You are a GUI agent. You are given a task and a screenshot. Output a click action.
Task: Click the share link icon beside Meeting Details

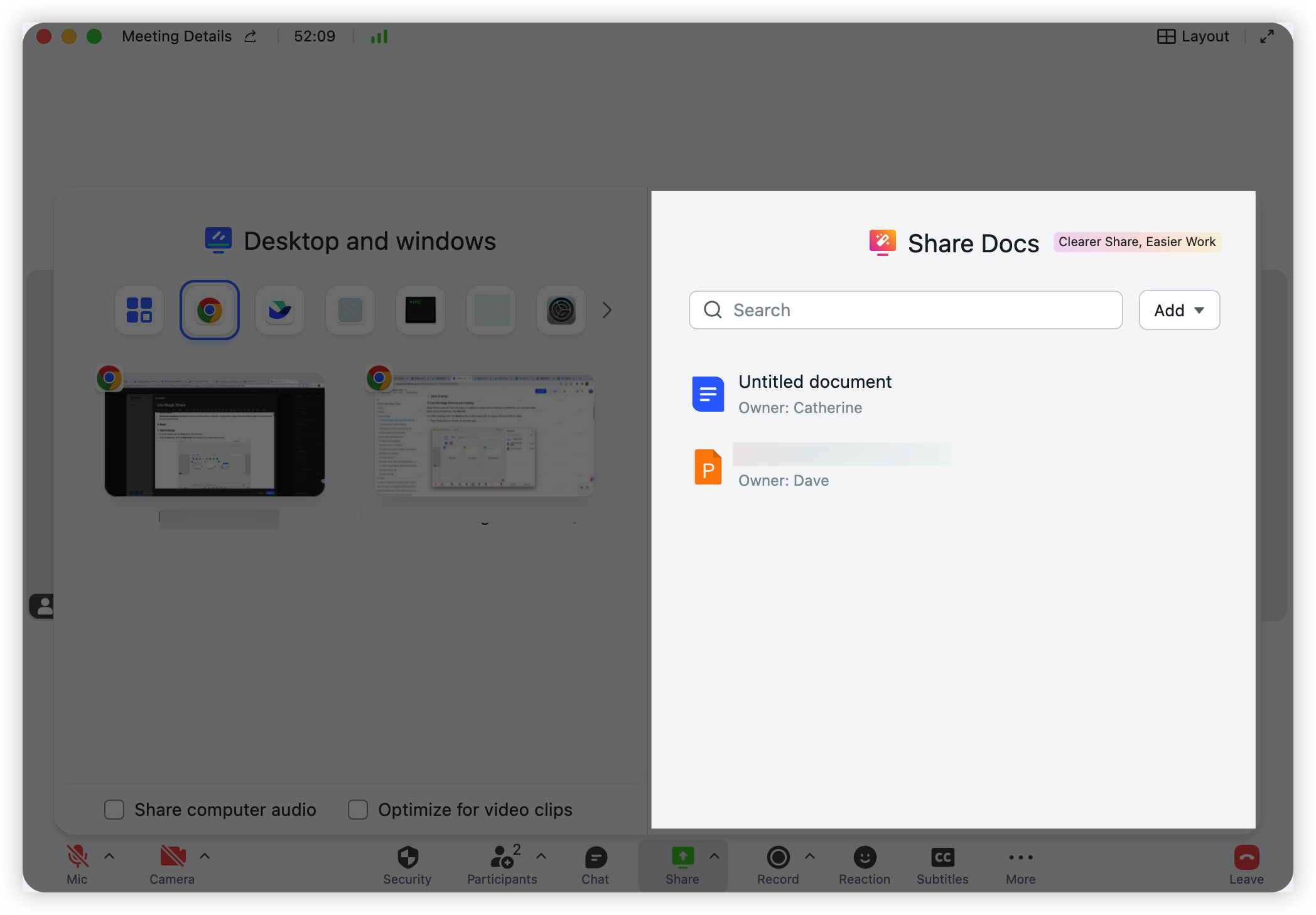251,36
